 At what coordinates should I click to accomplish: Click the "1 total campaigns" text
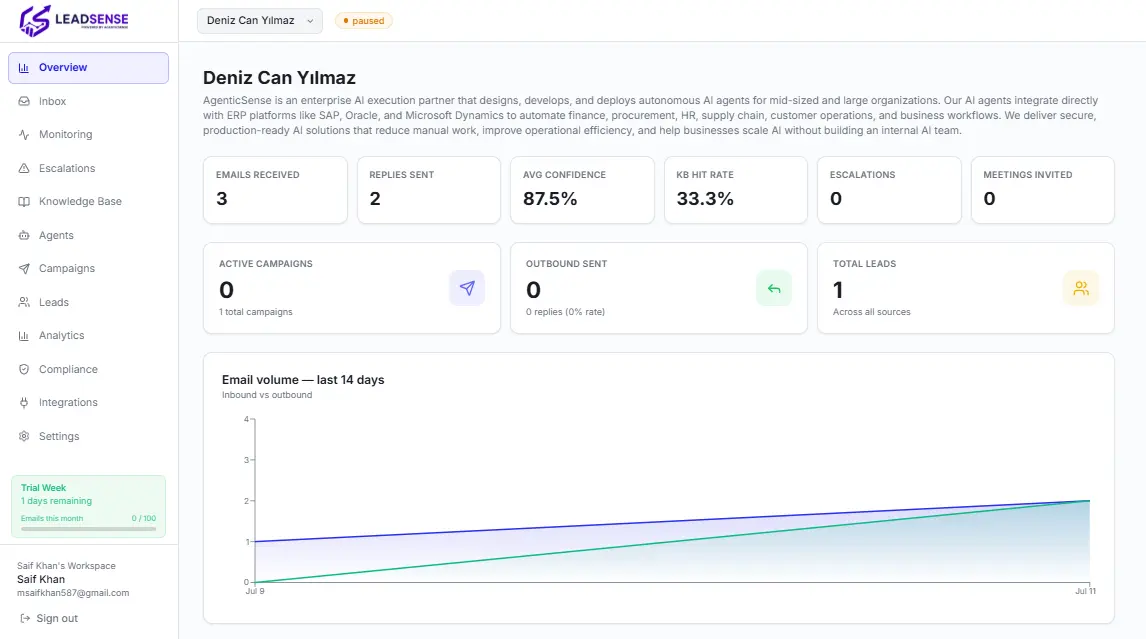256,311
